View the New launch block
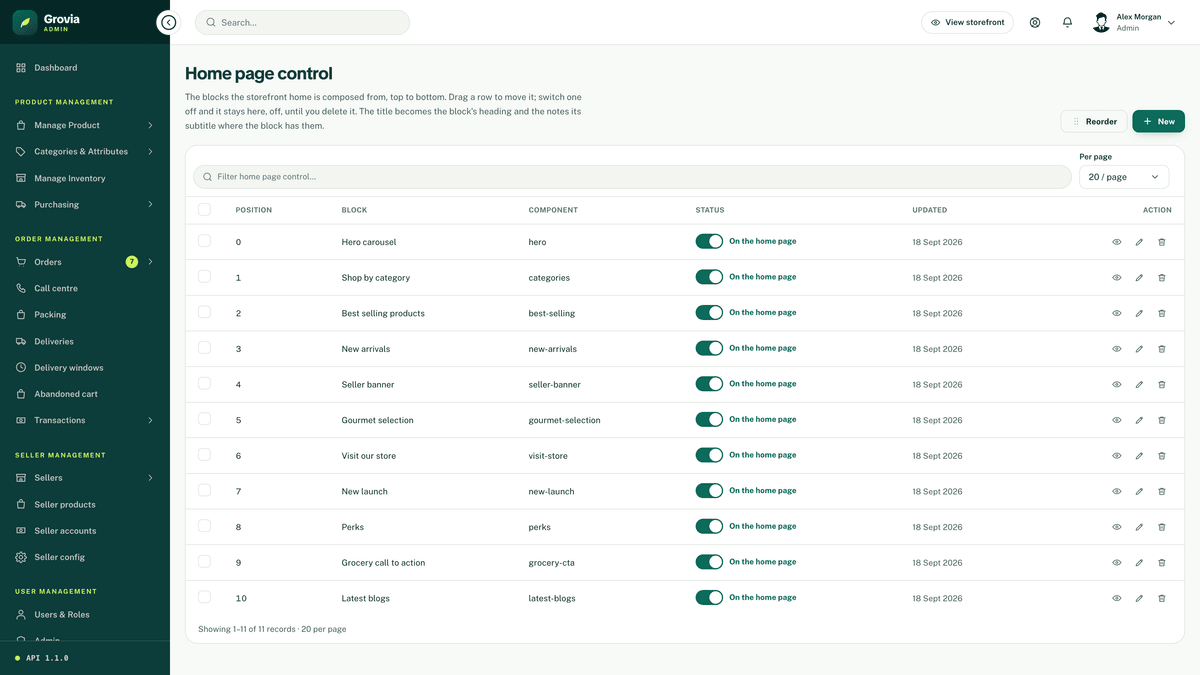Screen dimensions: 1200x675 pyautogui.click(x=1117, y=491)
